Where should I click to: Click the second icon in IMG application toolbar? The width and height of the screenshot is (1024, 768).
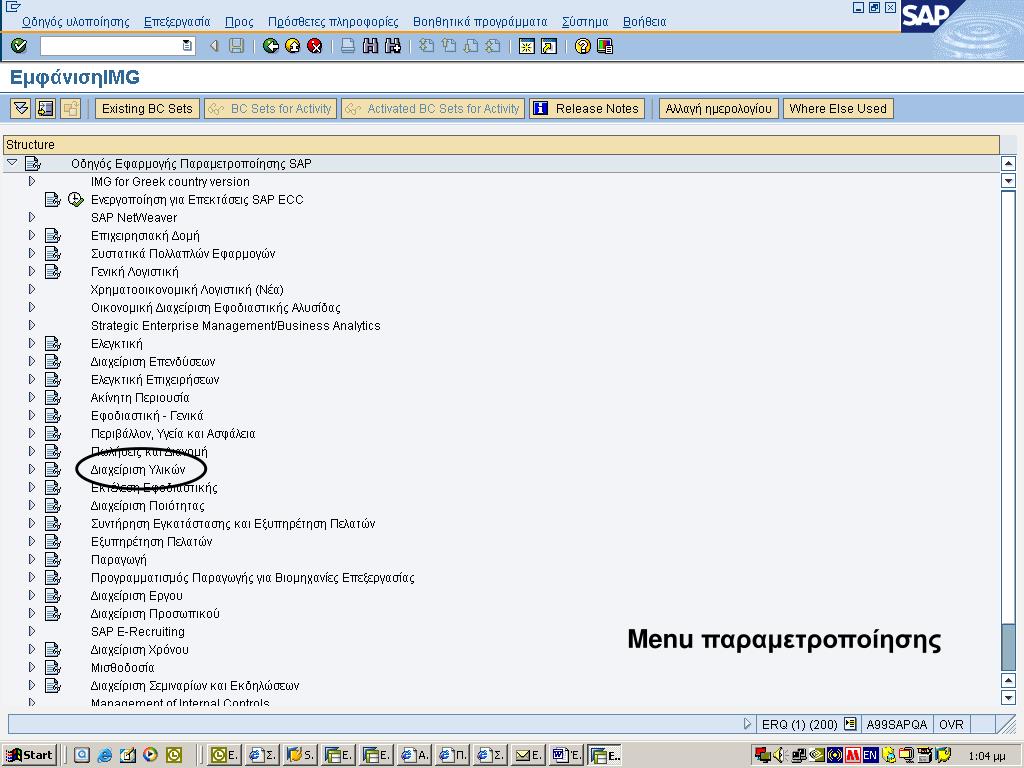pos(46,108)
